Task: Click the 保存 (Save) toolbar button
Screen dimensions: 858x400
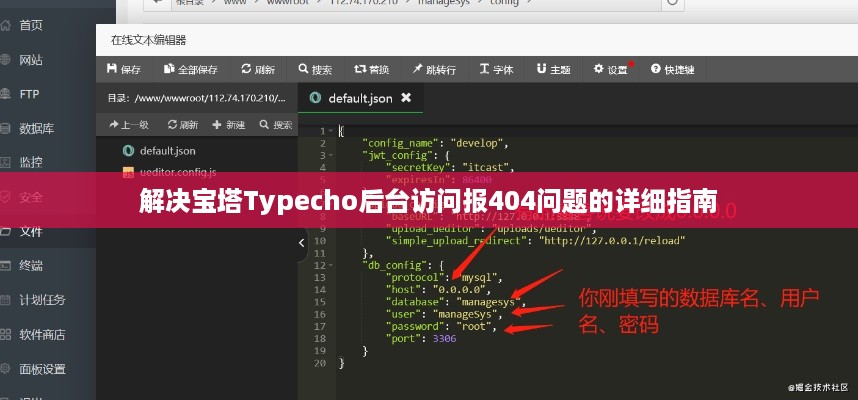Action: [x=124, y=69]
